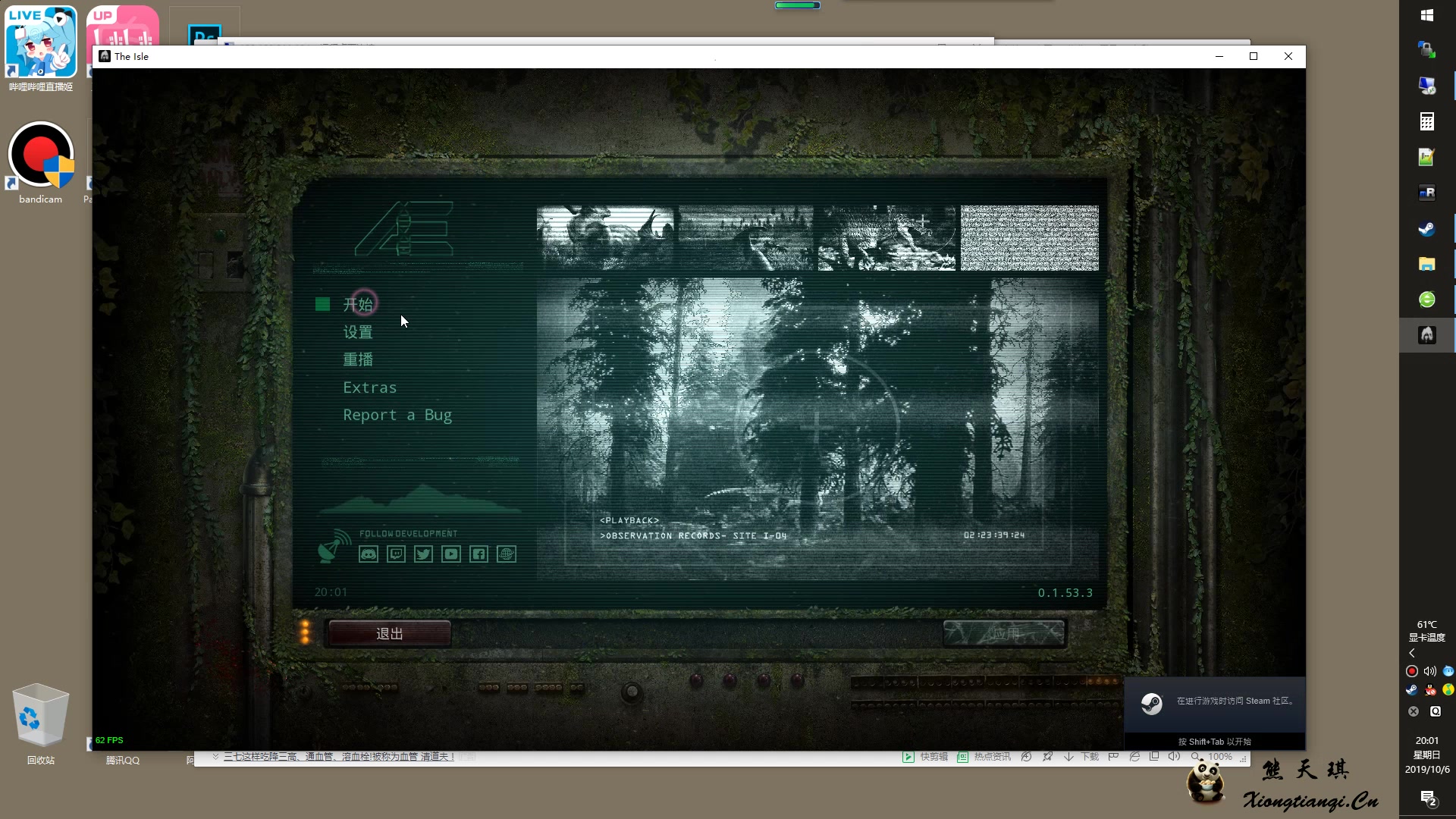Click 快剪辑 in the browser status bar
Viewport: 1456px width, 819px height.
(x=925, y=757)
